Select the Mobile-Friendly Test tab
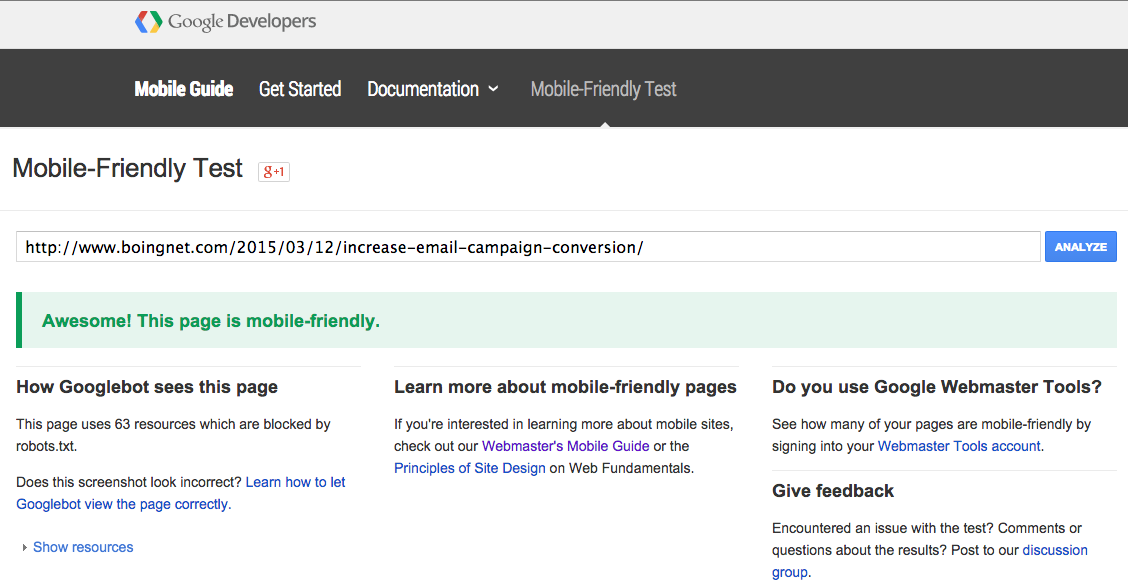The width and height of the screenshot is (1128, 587). [x=604, y=89]
